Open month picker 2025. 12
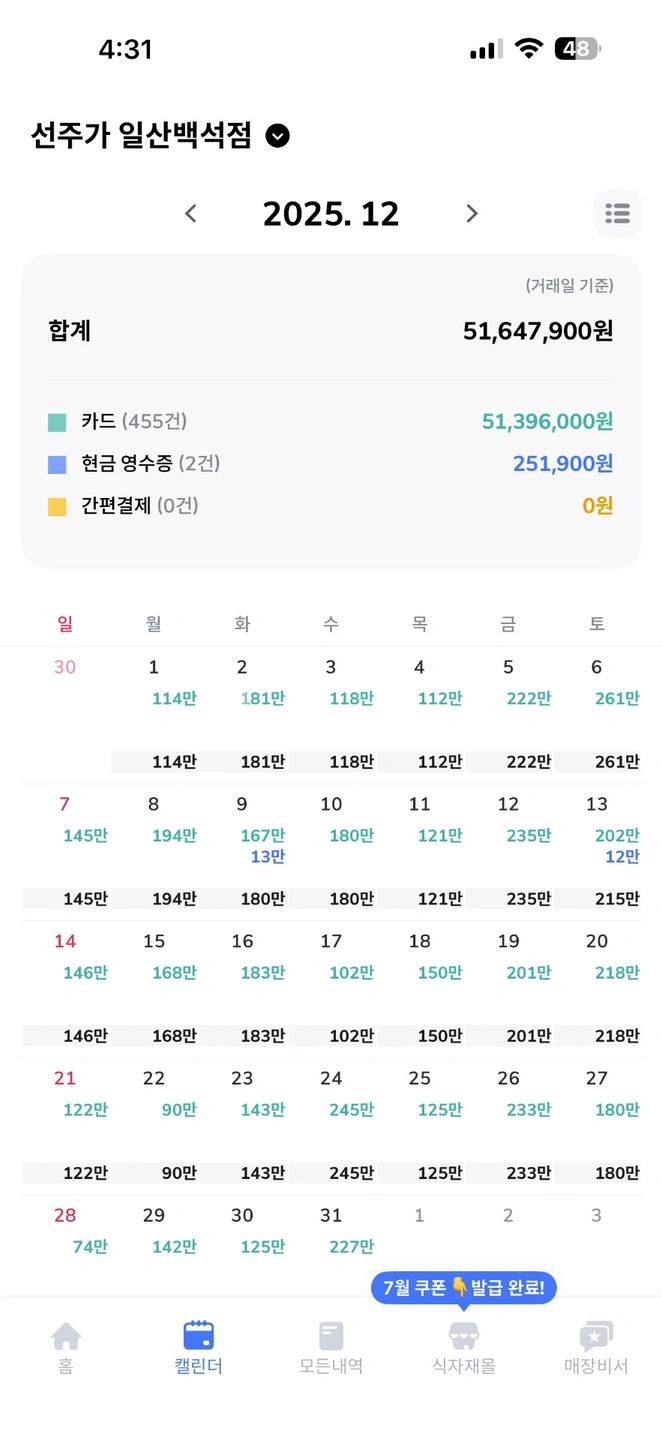This screenshot has width=662, height=1440. click(x=331, y=213)
